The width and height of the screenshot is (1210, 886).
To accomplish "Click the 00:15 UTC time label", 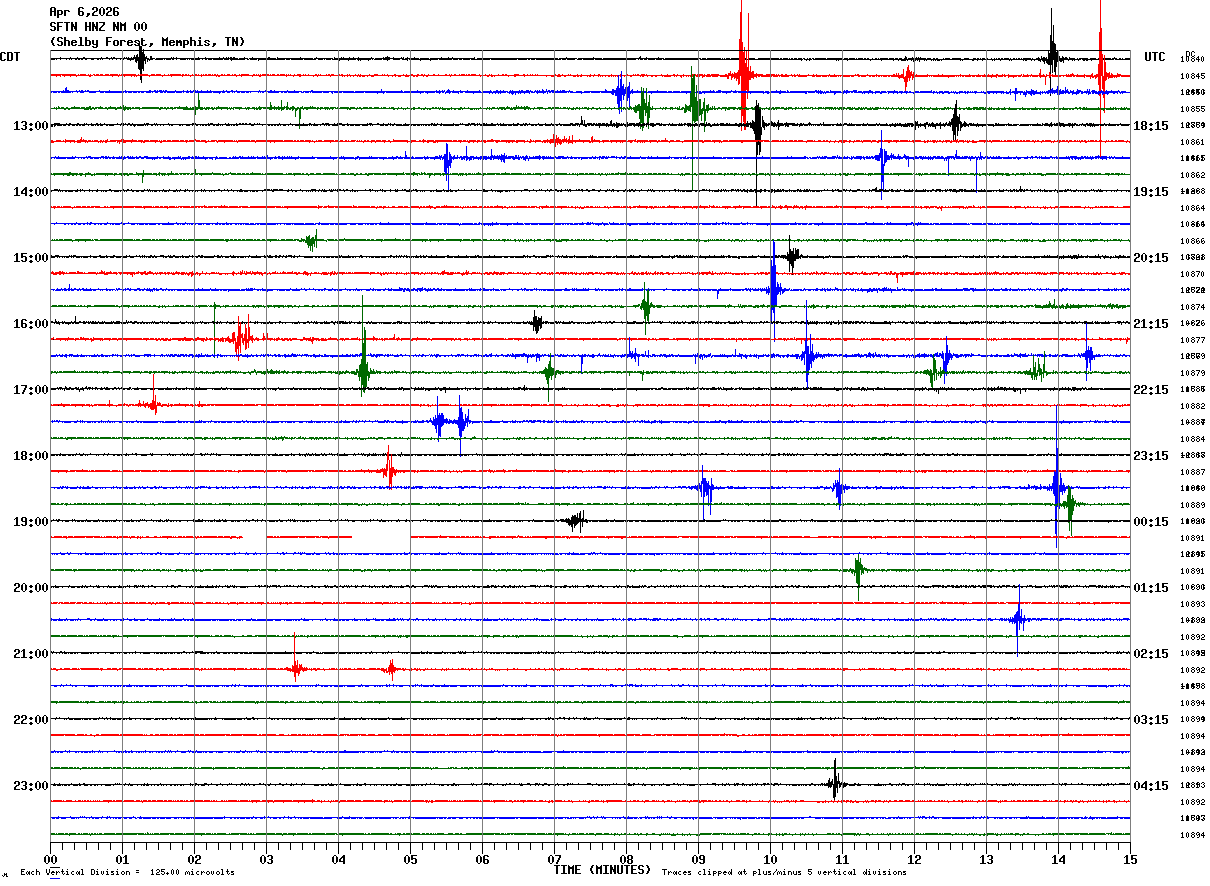I will coord(1151,522).
